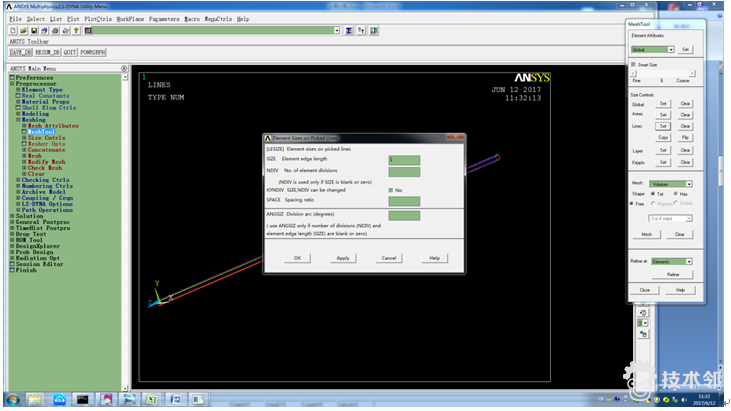
Task: Click the RESUM_DB toolbar button
Action: [x=48, y=52]
